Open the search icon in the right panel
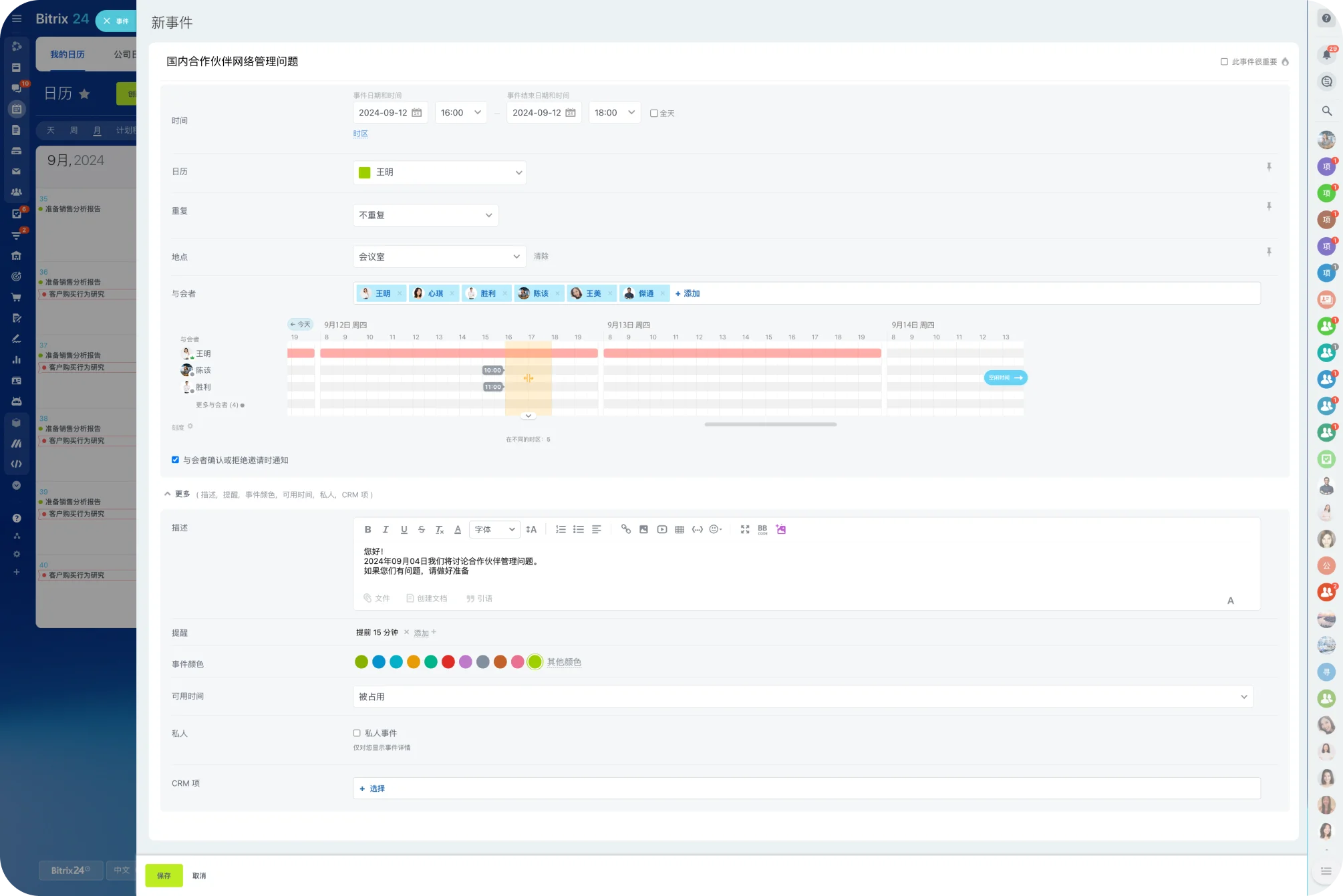1343x896 pixels. coord(1327,111)
